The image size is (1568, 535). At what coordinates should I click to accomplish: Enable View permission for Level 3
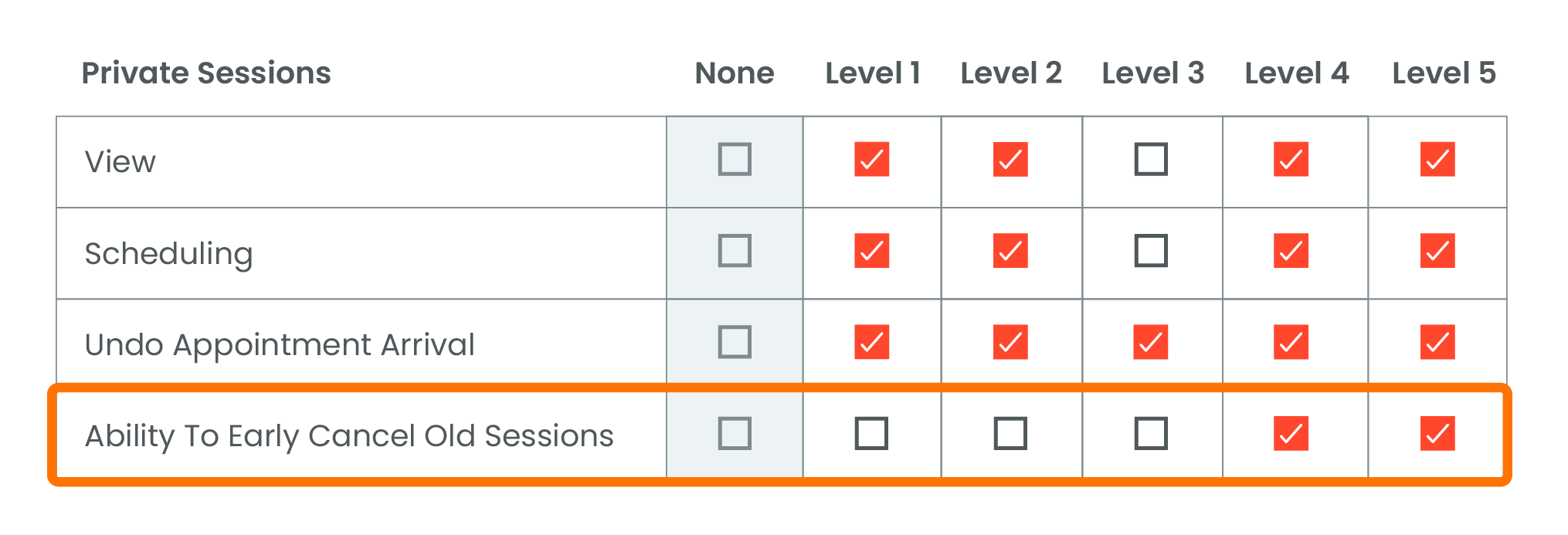coord(1151,160)
